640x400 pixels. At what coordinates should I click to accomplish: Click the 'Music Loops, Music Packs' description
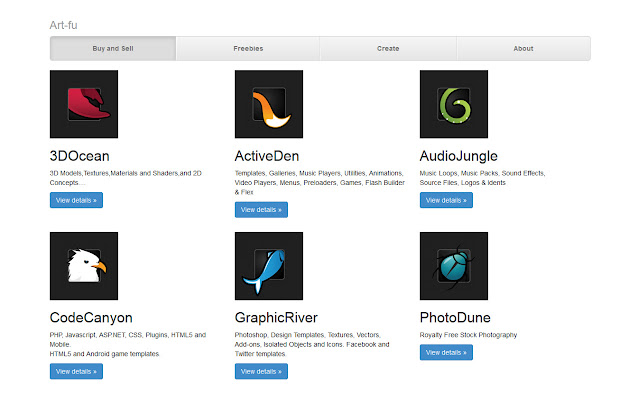(x=482, y=178)
